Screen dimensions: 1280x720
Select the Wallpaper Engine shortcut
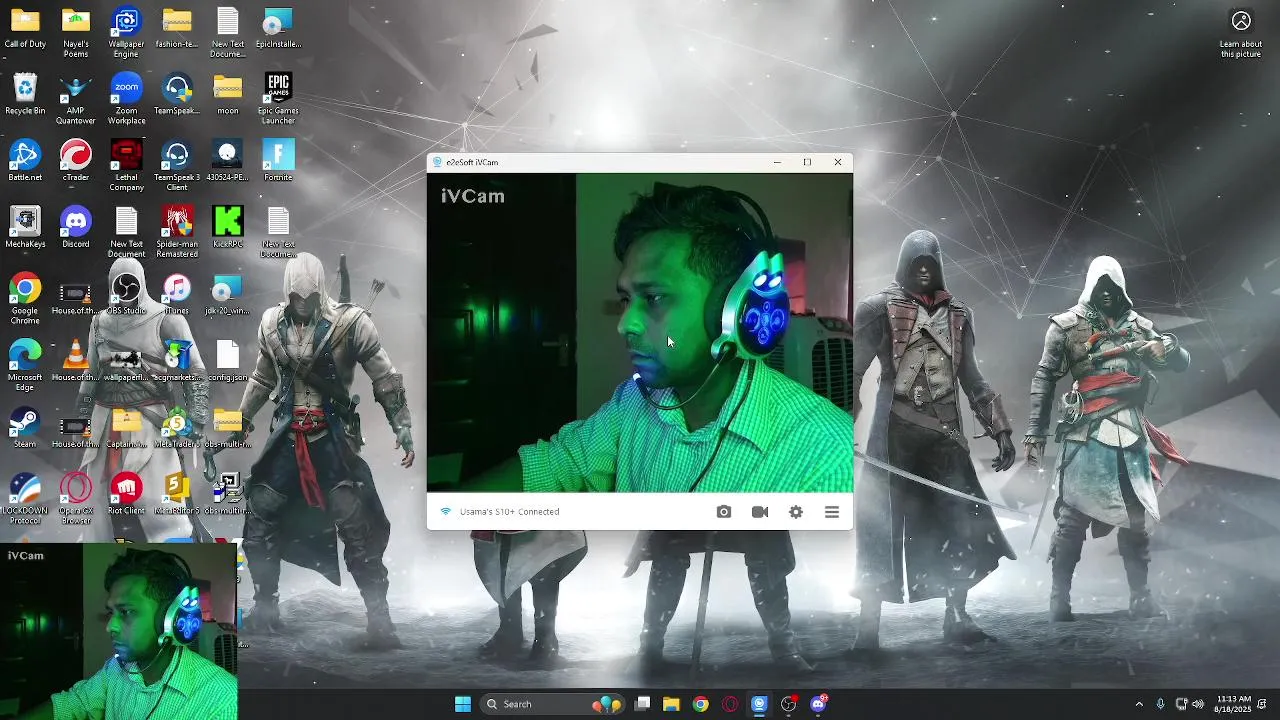pos(126,34)
